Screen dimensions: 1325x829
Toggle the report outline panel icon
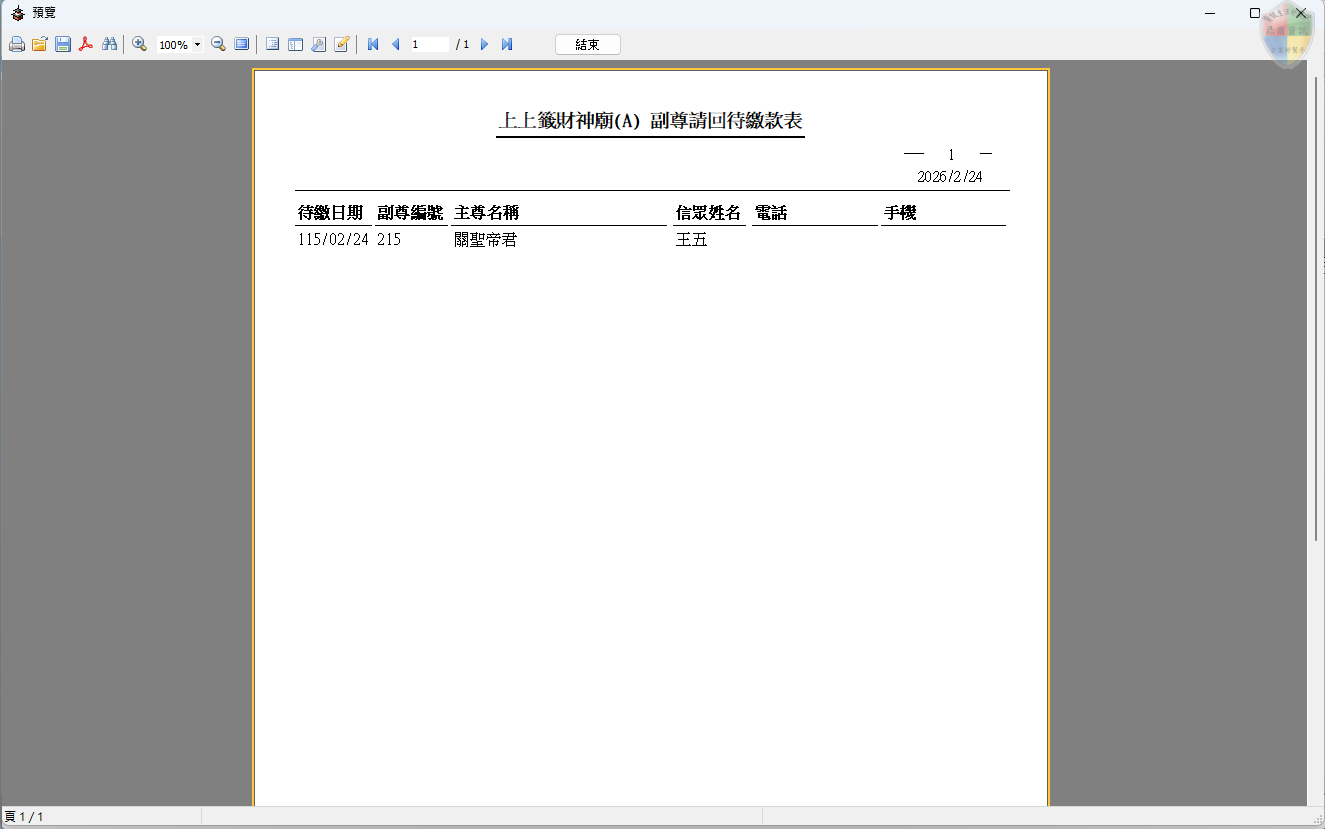pyautogui.click(x=272, y=45)
